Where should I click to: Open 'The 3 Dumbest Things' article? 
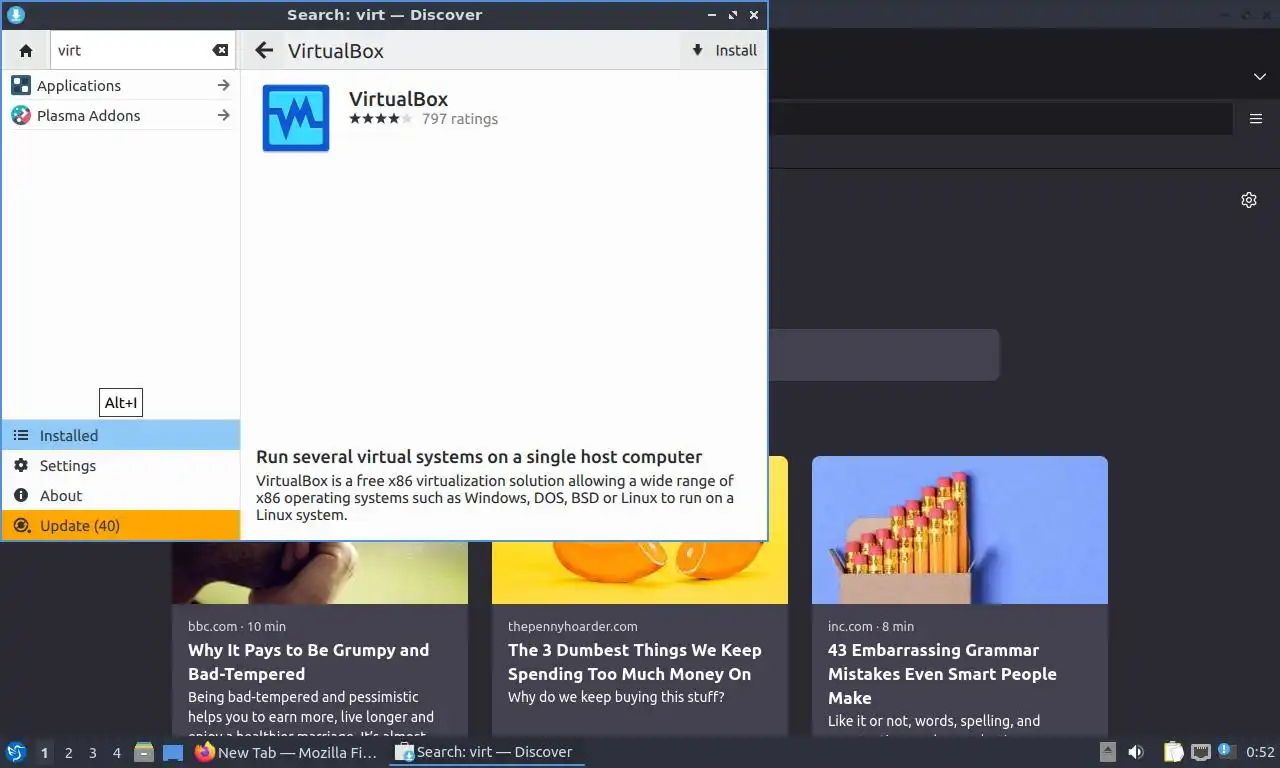[x=635, y=662]
